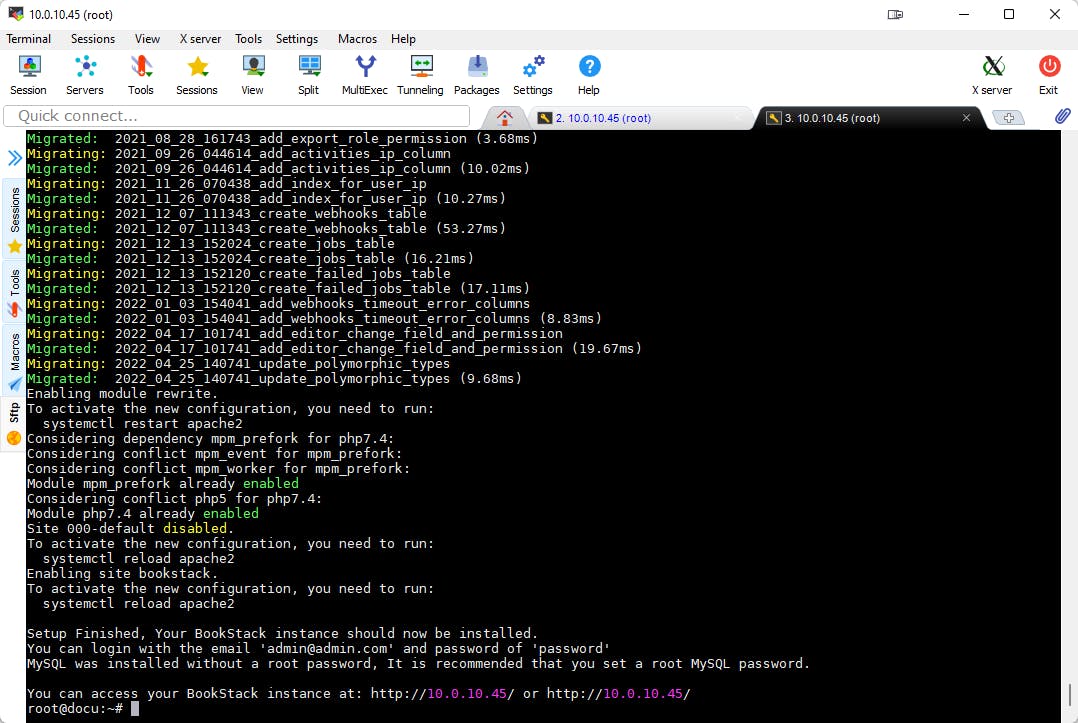Click Migrated create_webhooks_table (53.27ms) line
The width and height of the screenshot is (1078, 723).
(266, 228)
